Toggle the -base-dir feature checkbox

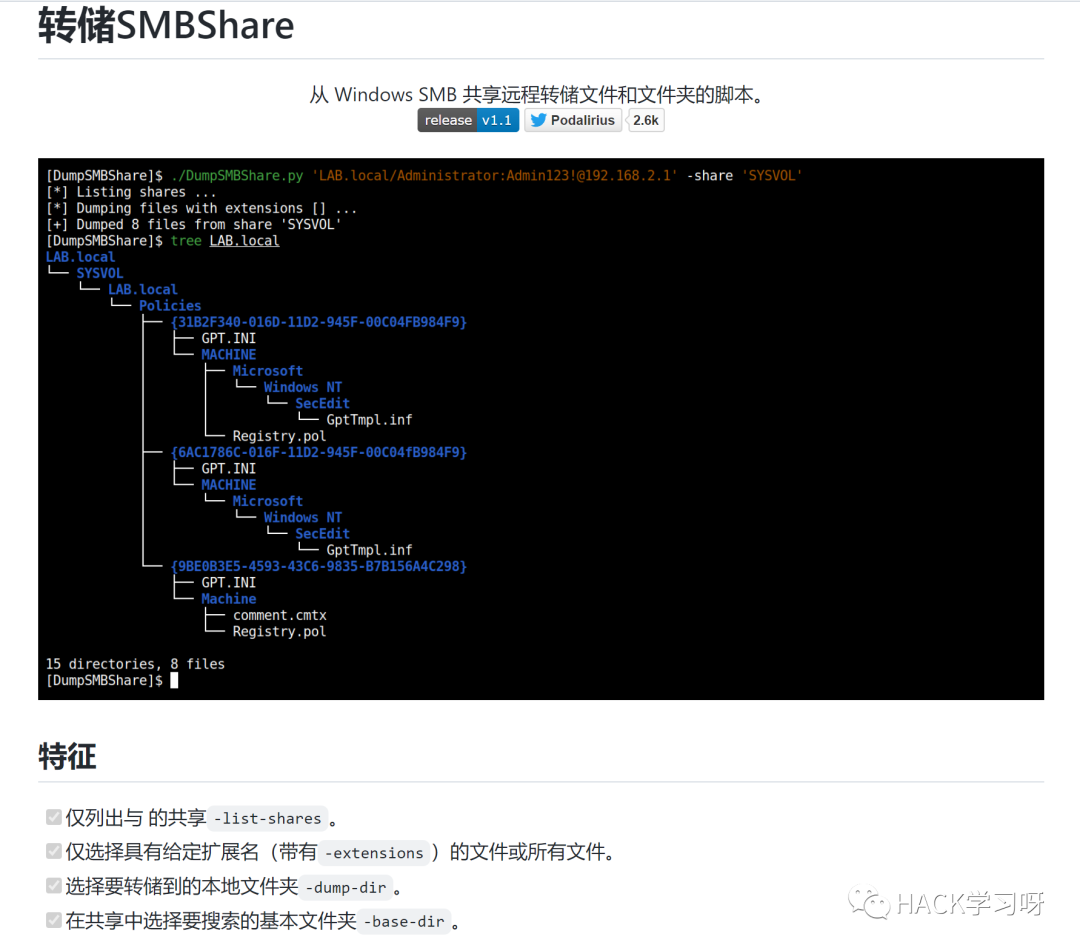tap(54, 920)
